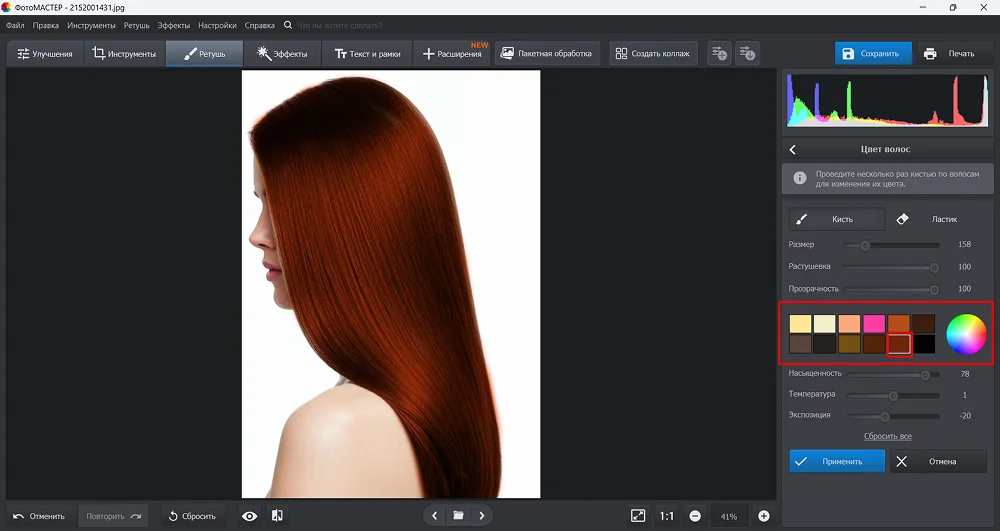1000x531 pixels.
Task: Open the Справка menu
Action: [x=260, y=25]
